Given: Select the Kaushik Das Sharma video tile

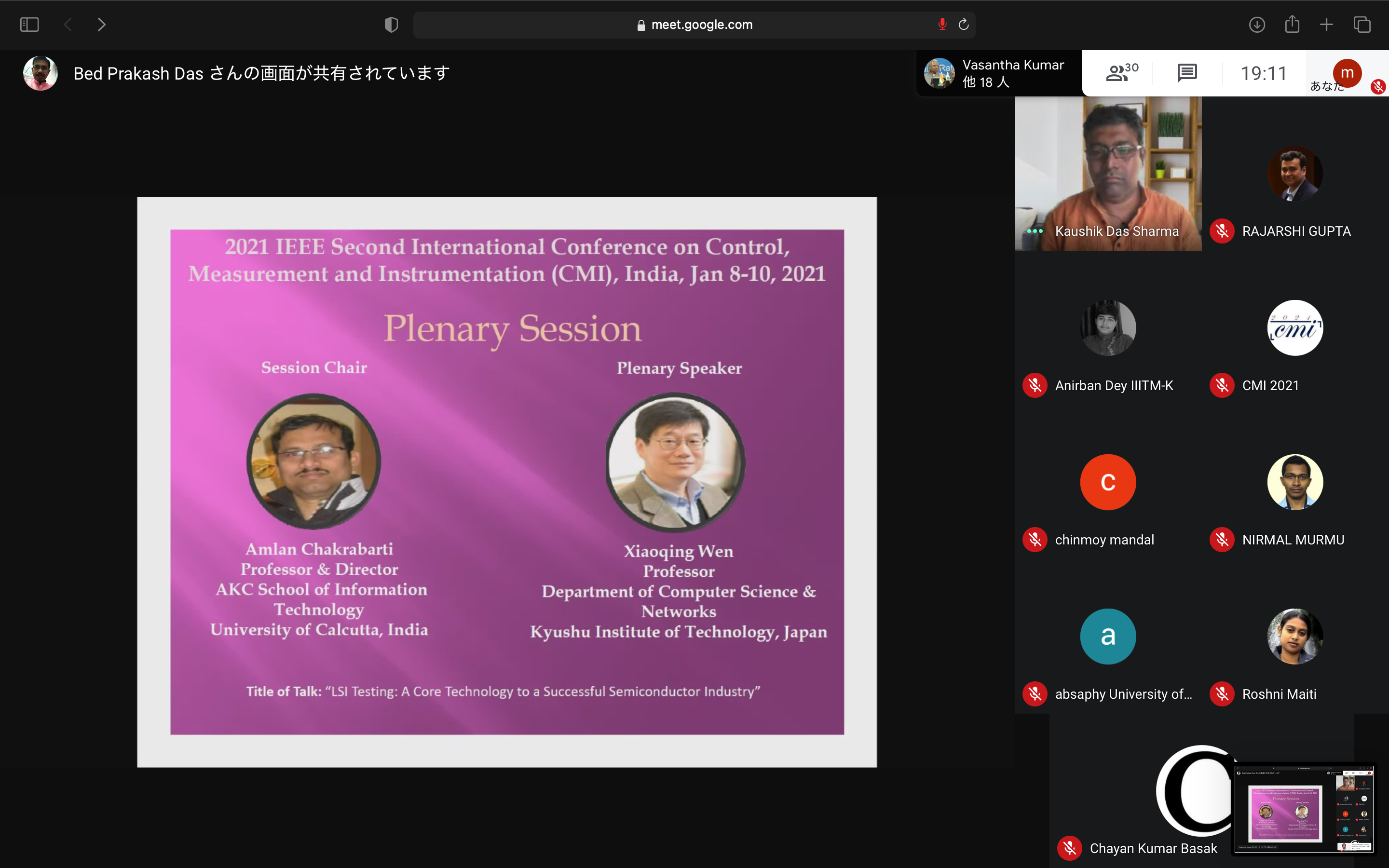Looking at the screenshot, I should tap(1108, 174).
